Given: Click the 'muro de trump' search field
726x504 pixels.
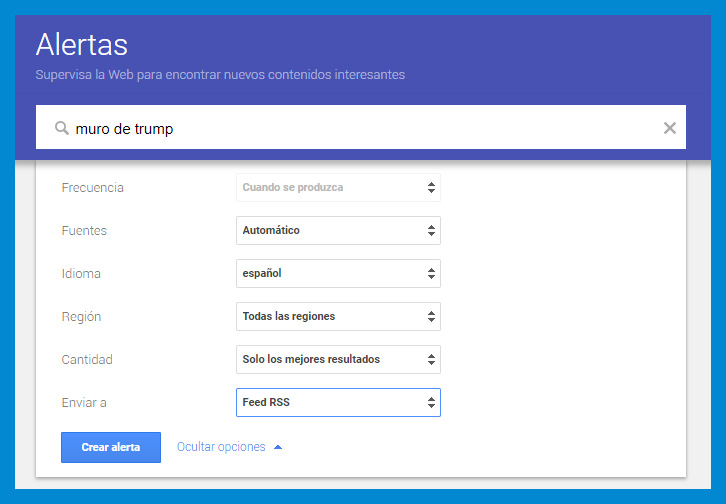Looking at the screenshot, I should click(361, 127).
